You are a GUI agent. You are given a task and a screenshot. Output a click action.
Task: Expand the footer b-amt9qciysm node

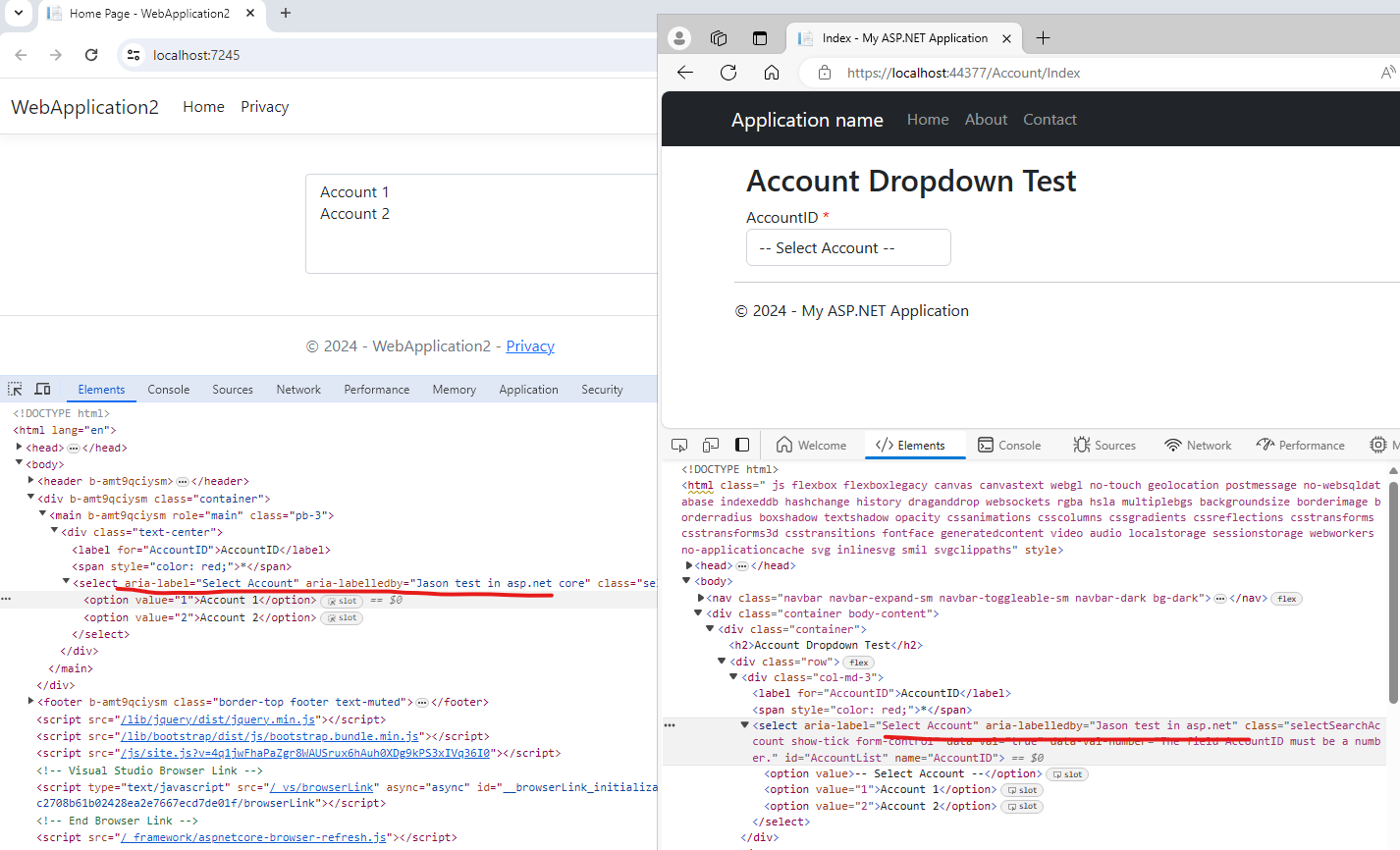tap(30, 702)
